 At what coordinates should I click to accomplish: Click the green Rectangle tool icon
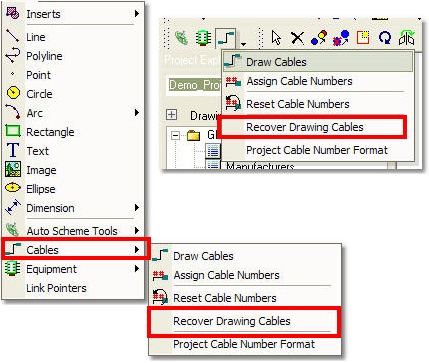(x=13, y=131)
